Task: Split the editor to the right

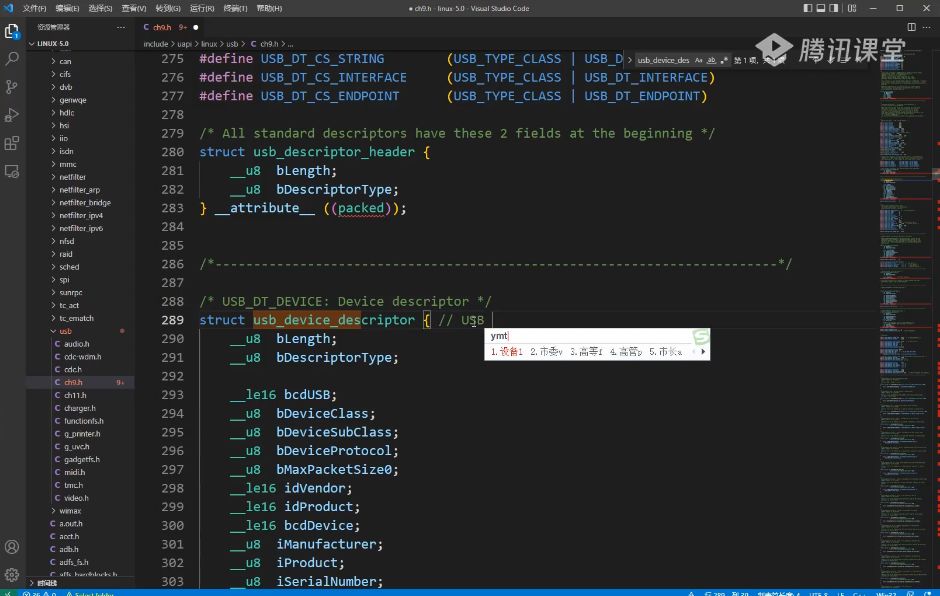Action: click(x=911, y=27)
